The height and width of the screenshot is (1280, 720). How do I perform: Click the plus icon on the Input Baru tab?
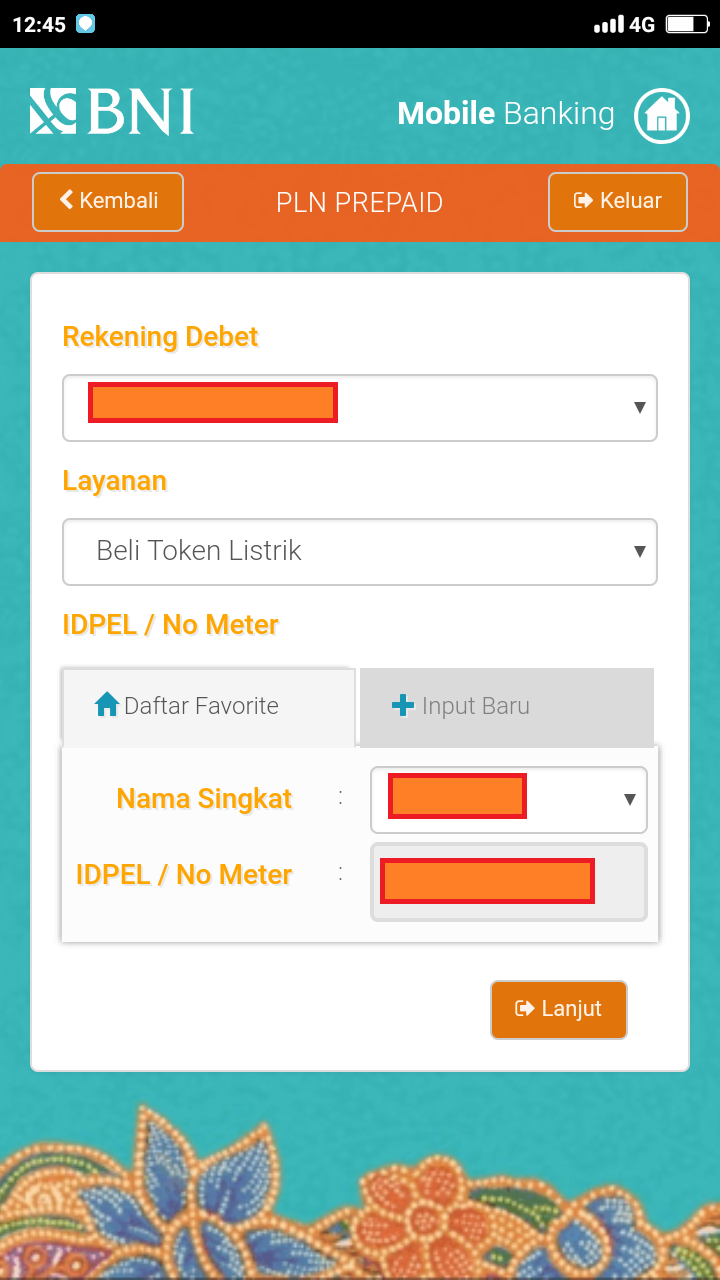[x=404, y=704]
